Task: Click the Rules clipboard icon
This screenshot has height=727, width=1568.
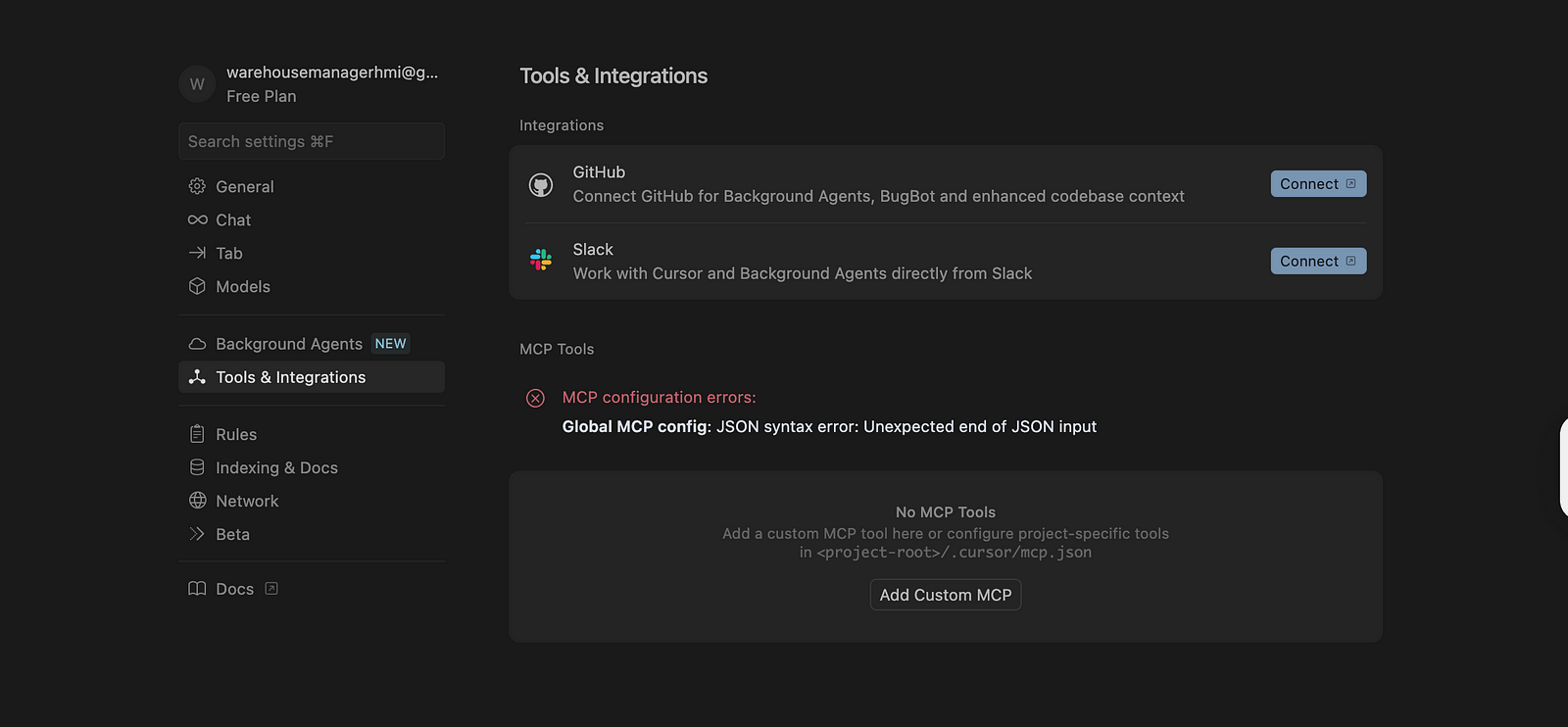Action: point(197,434)
